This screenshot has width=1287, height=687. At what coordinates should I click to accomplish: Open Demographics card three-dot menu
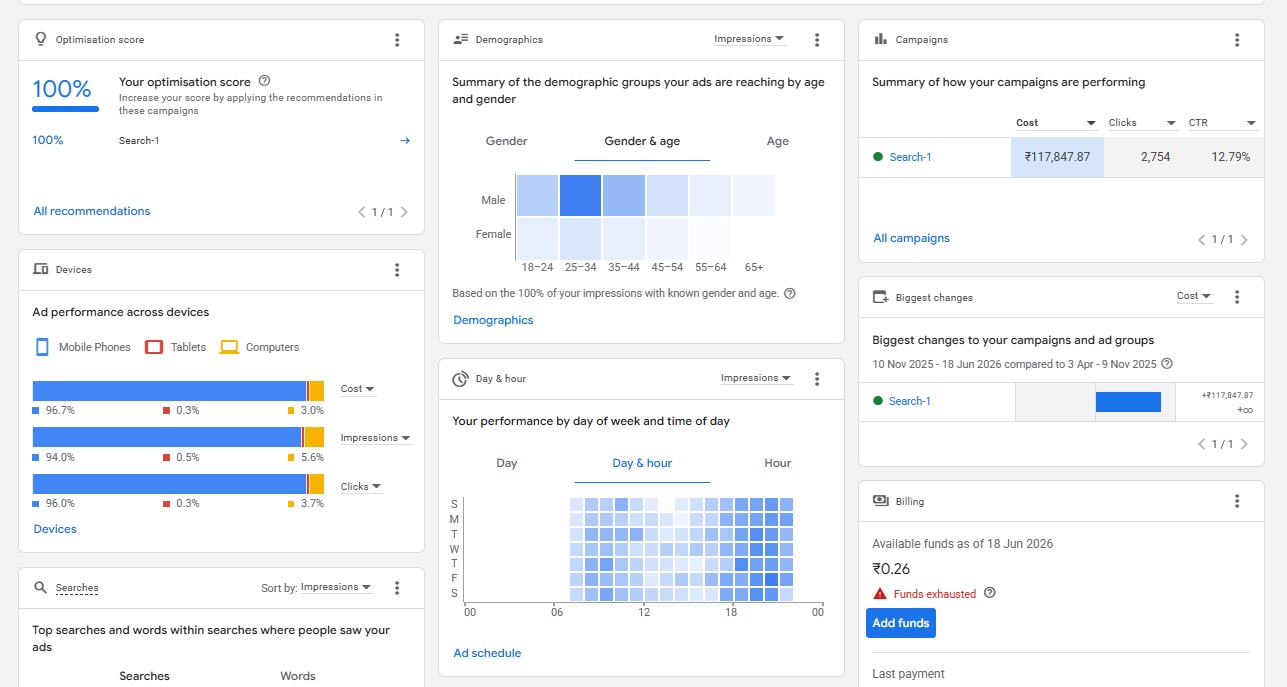click(817, 40)
